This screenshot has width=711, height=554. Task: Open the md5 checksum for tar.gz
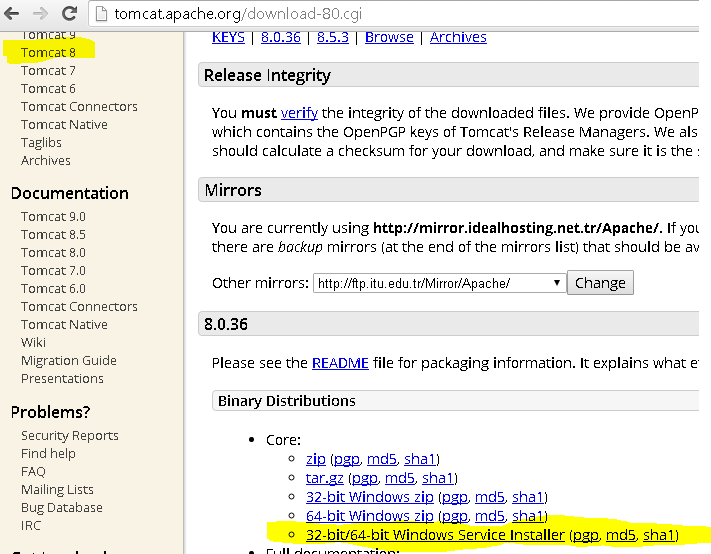coord(400,478)
